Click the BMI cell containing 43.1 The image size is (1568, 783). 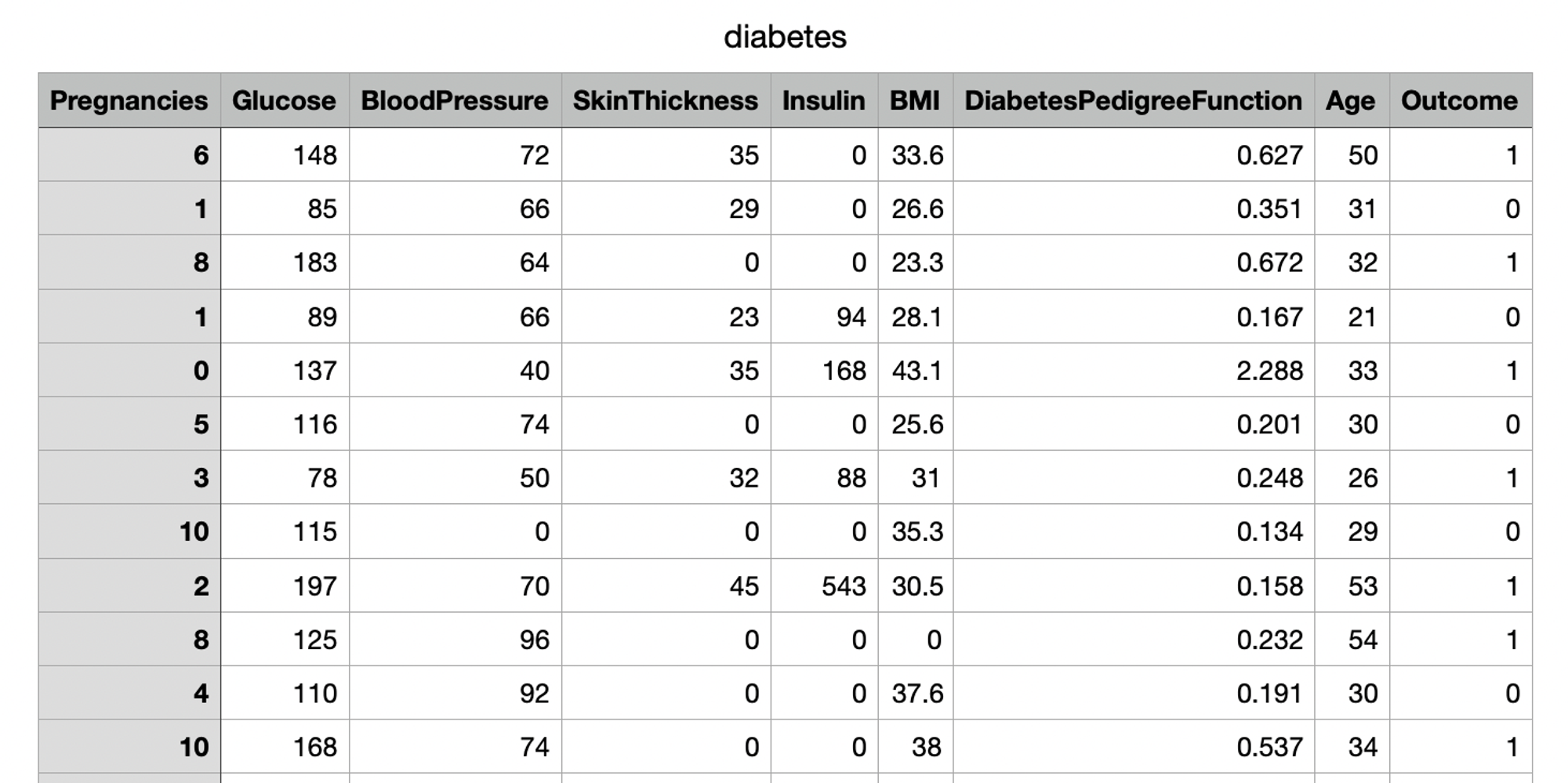tap(915, 370)
